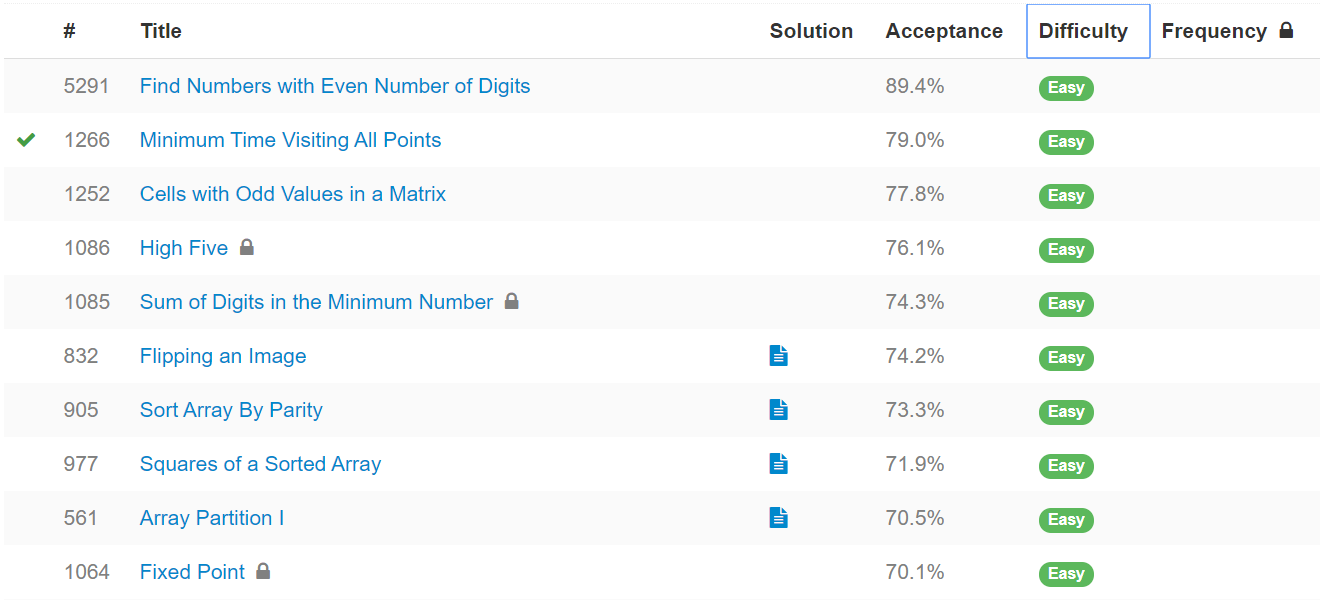Sort by the Title column header
Image resolution: width=1323 pixels, height=600 pixels.
point(161,31)
